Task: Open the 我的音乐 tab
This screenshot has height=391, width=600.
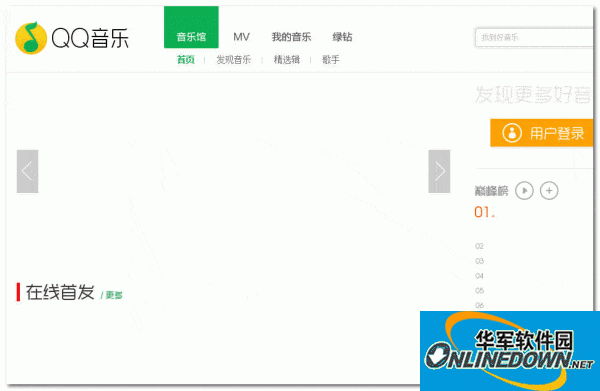Action: click(x=291, y=37)
